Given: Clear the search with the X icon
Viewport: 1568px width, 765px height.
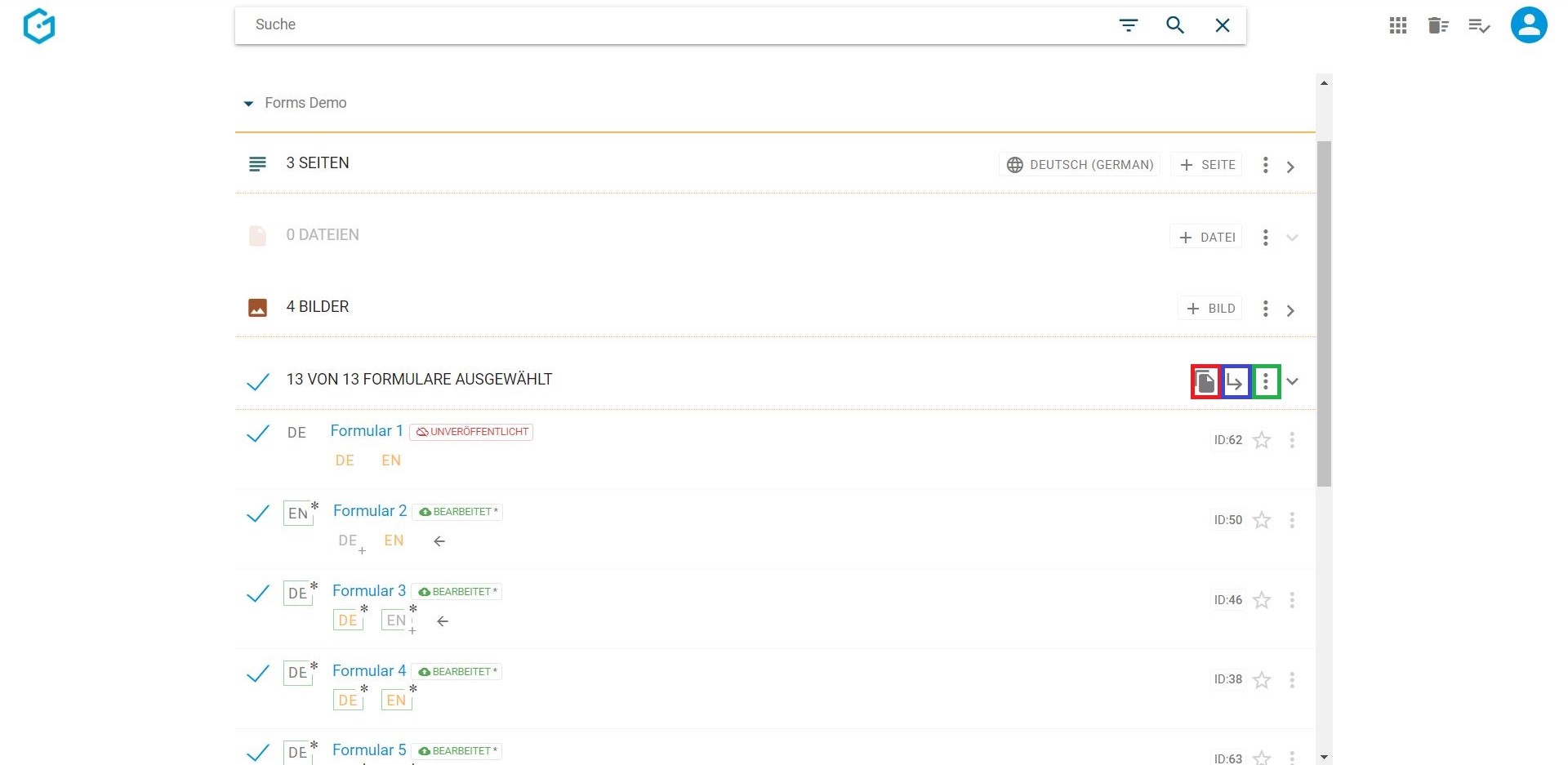Looking at the screenshot, I should coord(1223,25).
